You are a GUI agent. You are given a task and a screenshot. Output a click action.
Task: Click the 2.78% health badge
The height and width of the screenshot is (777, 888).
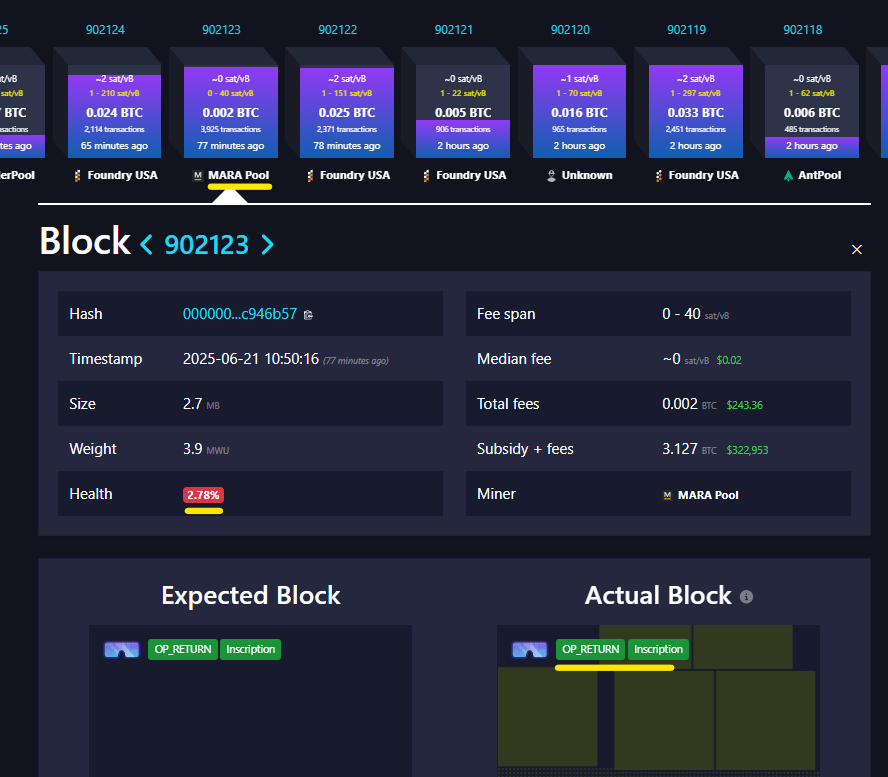coord(203,495)
